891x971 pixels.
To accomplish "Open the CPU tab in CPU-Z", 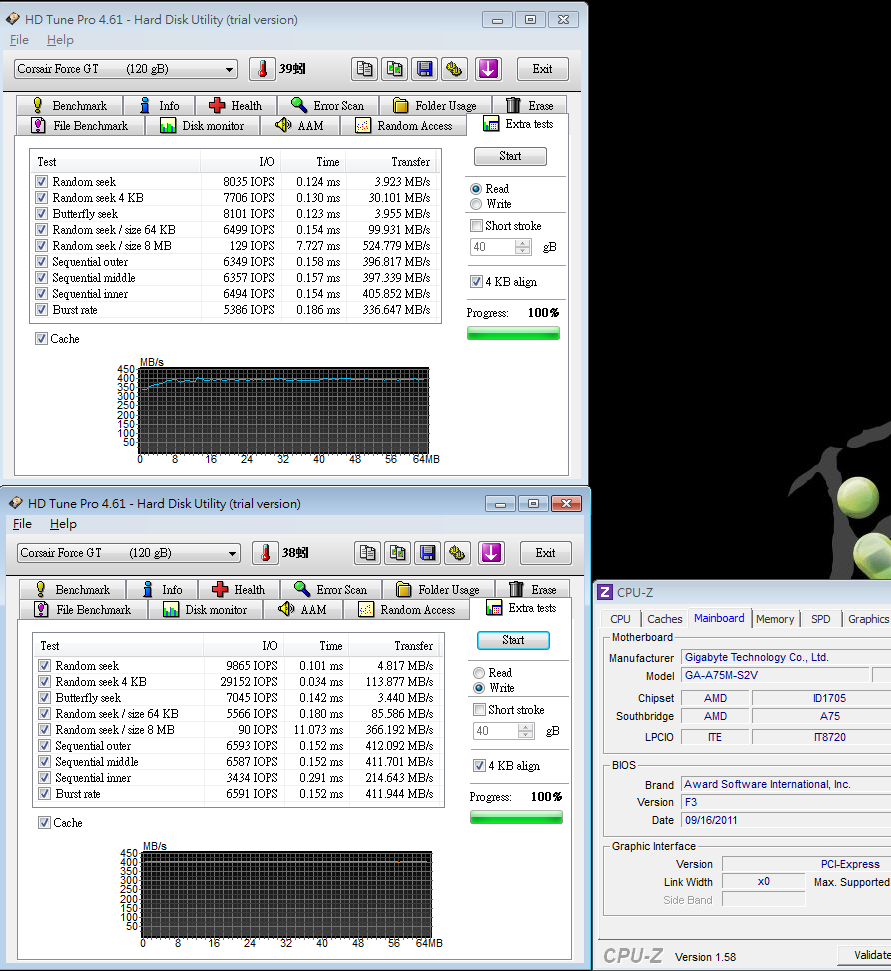I will 620,619.
